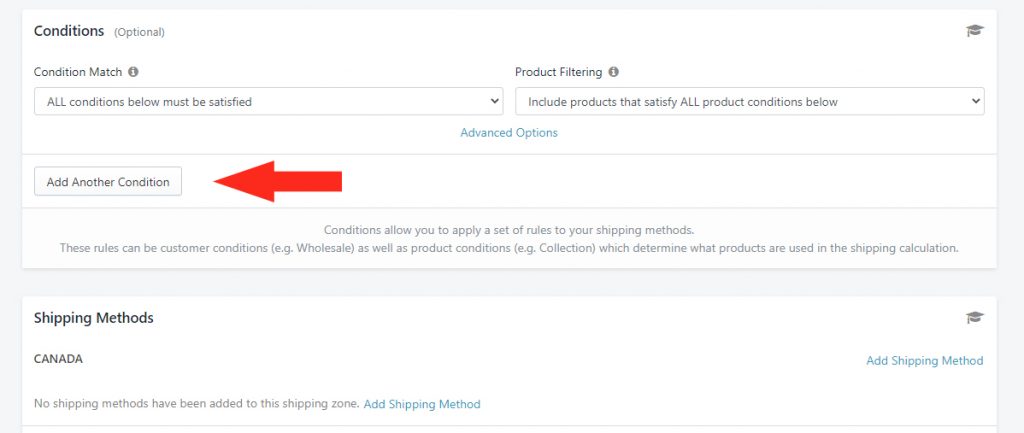The width and height of the screenshot is (1024, 433).
Task: Click the 'These rules can be customer conditions' line
Action: pyautogui.click(x=509, y=248)
